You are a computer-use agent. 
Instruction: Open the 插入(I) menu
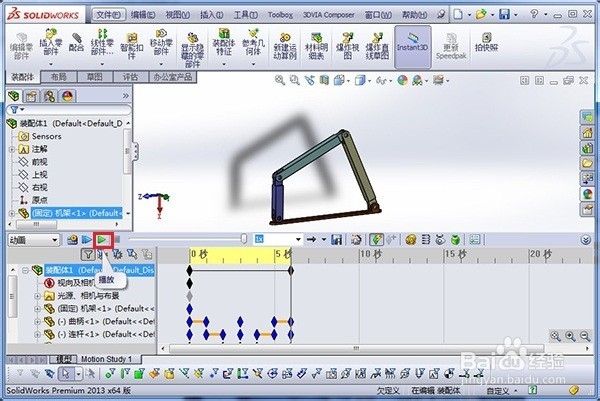[x=212, y=15]
